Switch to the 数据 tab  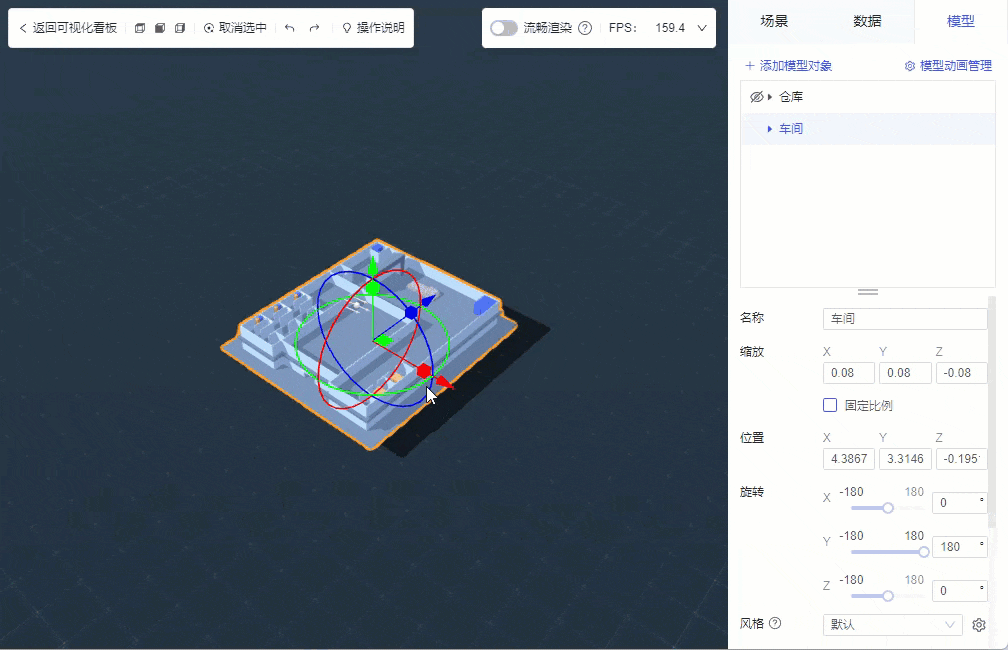click(867, 21)
